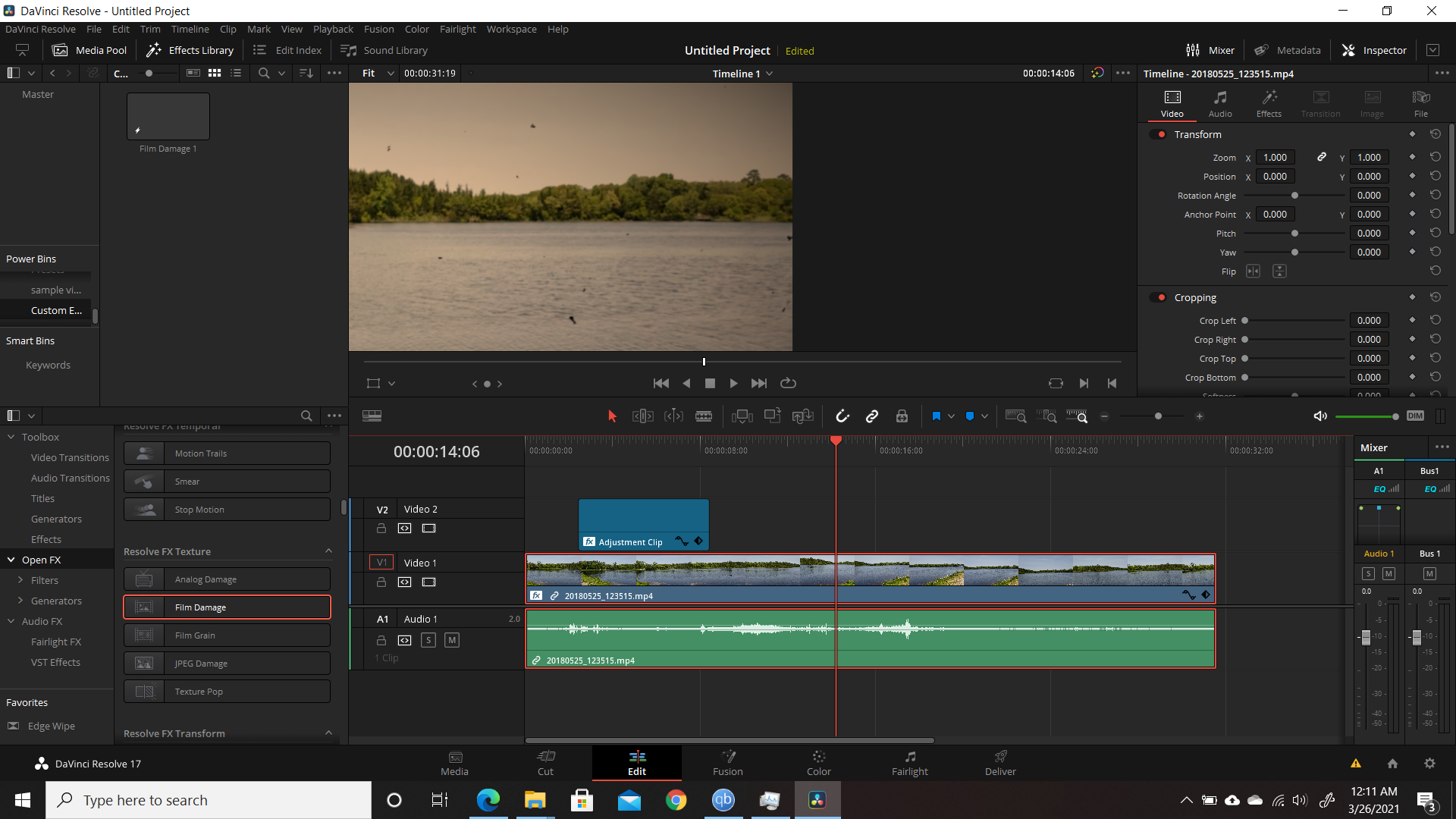
Task: Collapse the Resolve FX Transform section
Action: [328, 733]
